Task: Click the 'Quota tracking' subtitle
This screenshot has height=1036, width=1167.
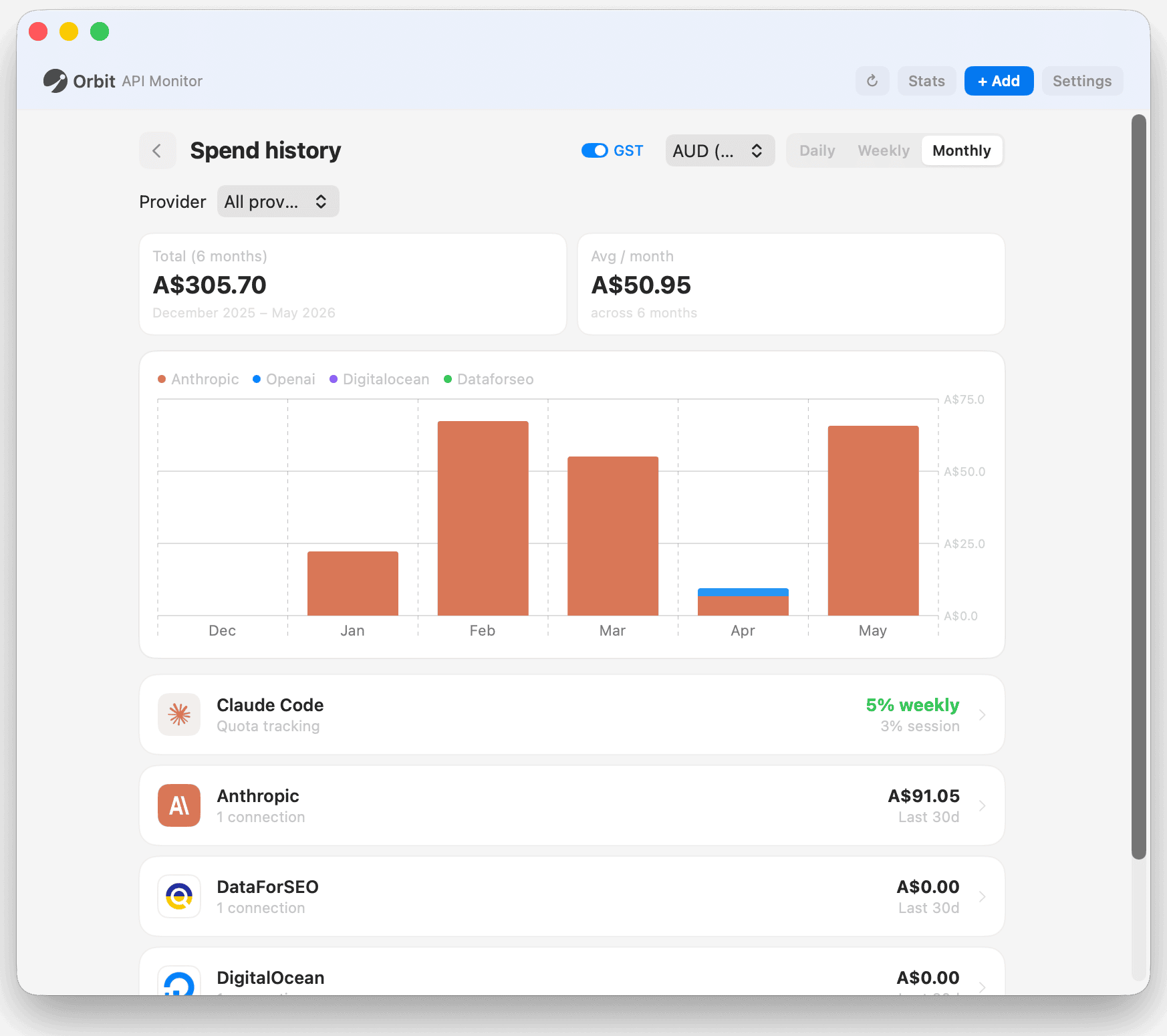Action: [268, 726]
